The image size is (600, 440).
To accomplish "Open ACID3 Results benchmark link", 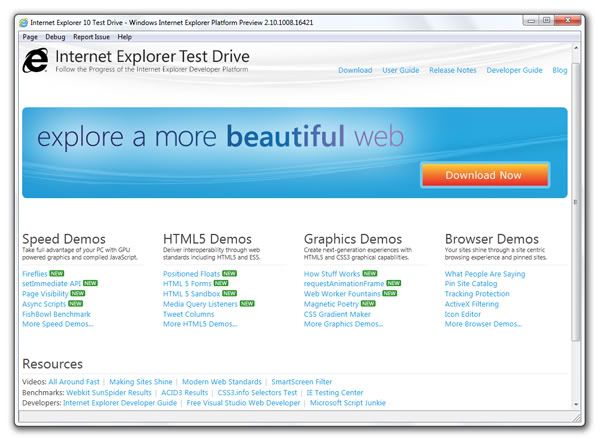I will (184, 393).
